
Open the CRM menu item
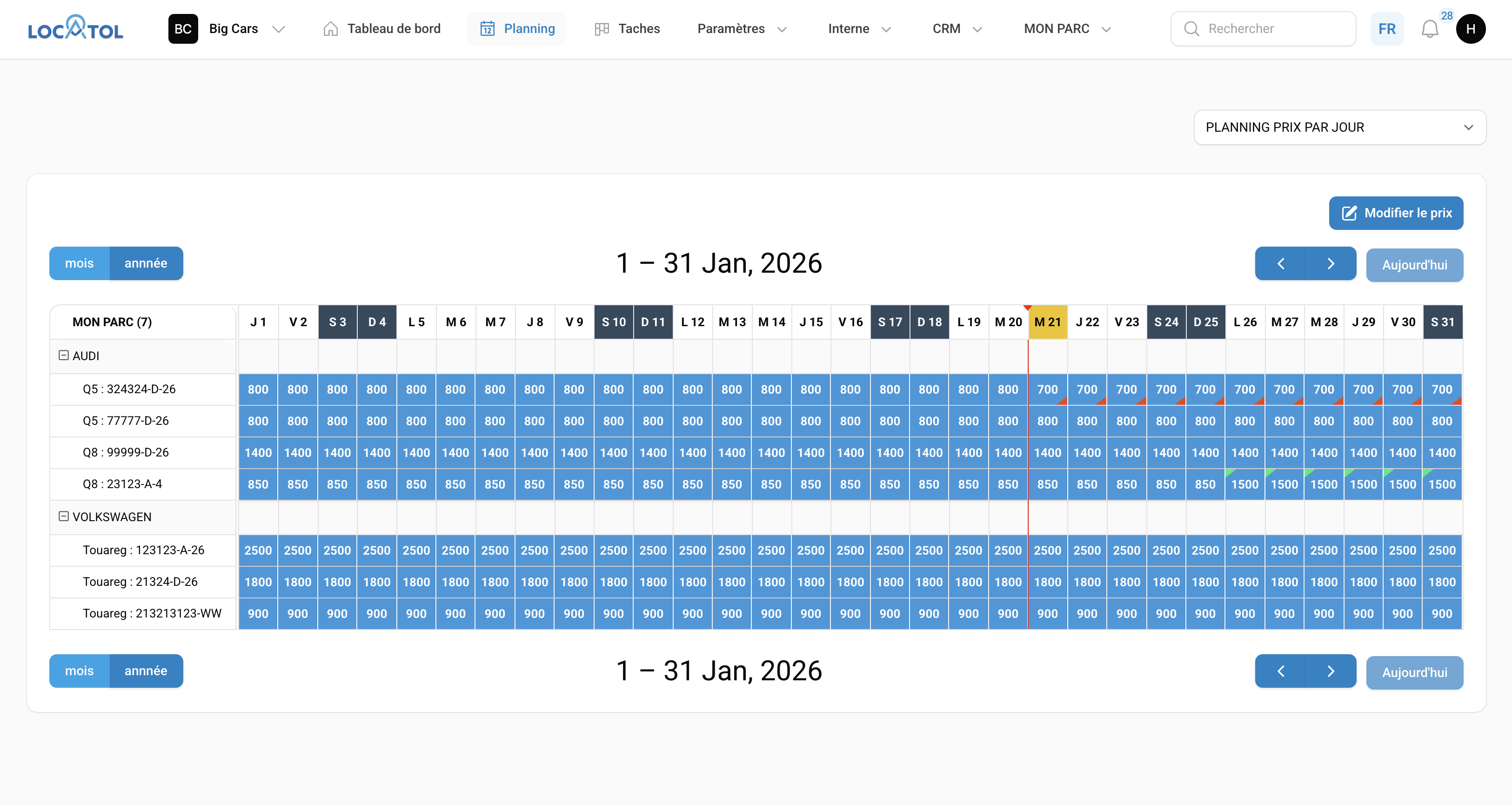click(x=956, y=28)
